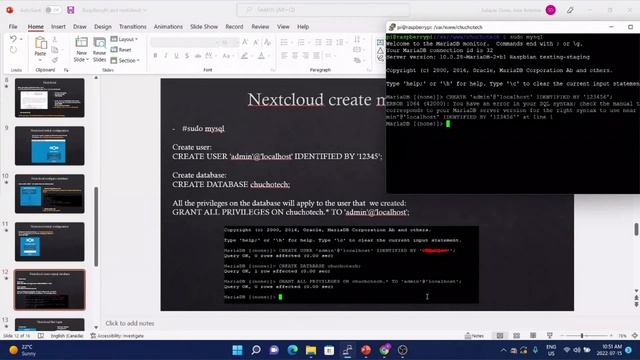Switch to the Insert tab
The width and height of the screenshot is (640, 360).
click(58, 27)
